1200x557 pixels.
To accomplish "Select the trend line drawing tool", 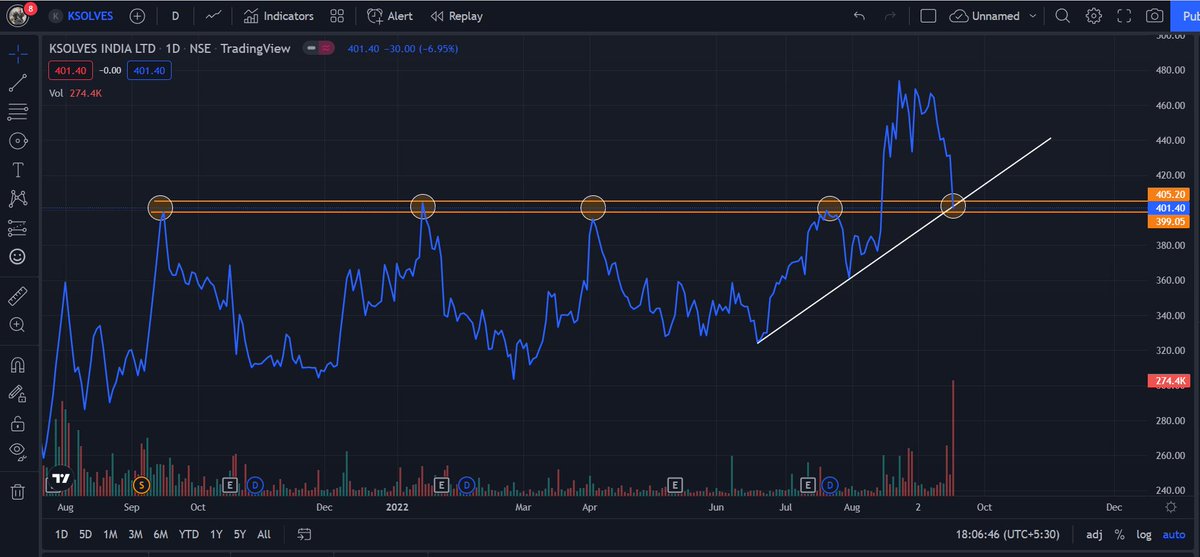I will pos(17,85).
